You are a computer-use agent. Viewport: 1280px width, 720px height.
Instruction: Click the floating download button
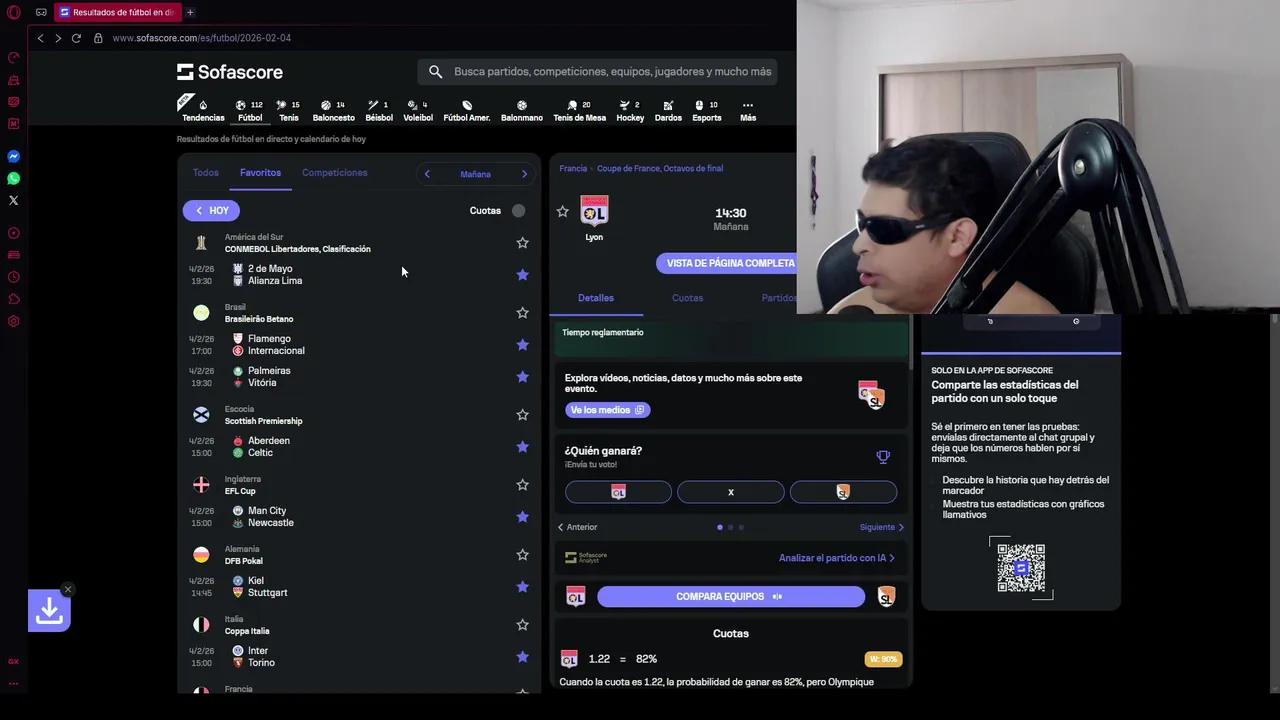click(49, 611)
